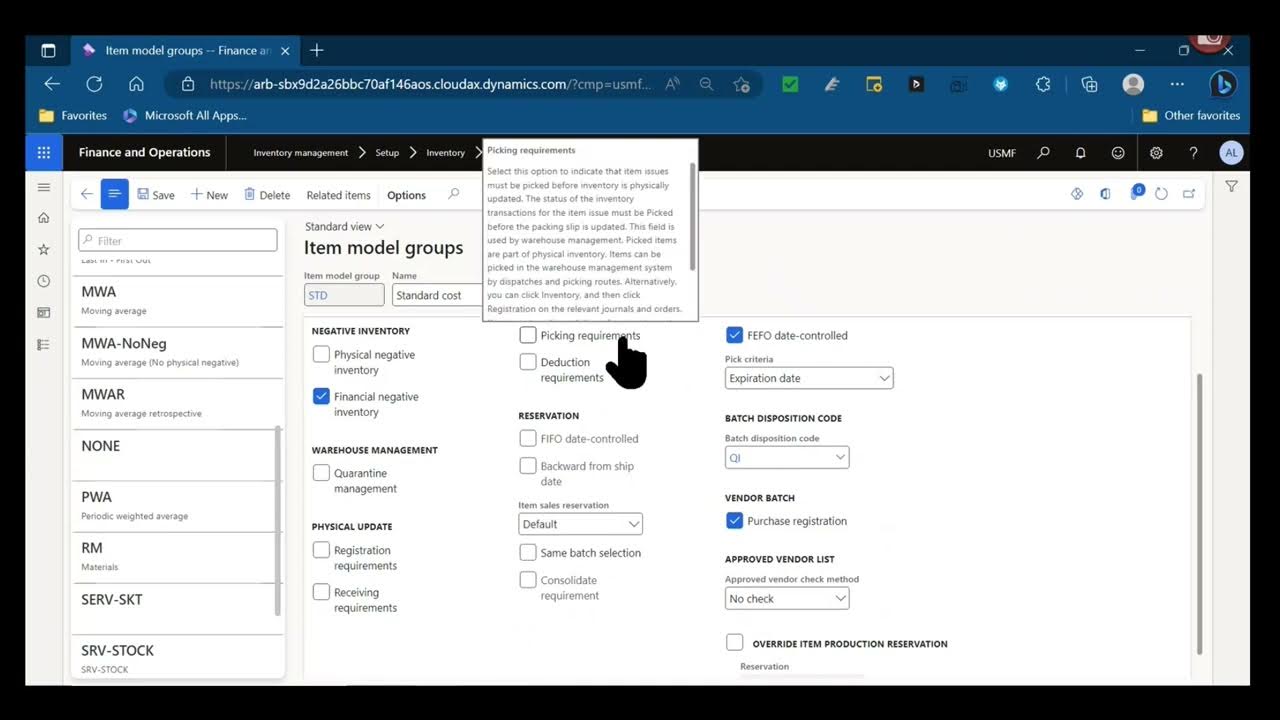Open Recent clock icon in sidebar
This screenshot has width=1280, height=720.
point(43,281)
